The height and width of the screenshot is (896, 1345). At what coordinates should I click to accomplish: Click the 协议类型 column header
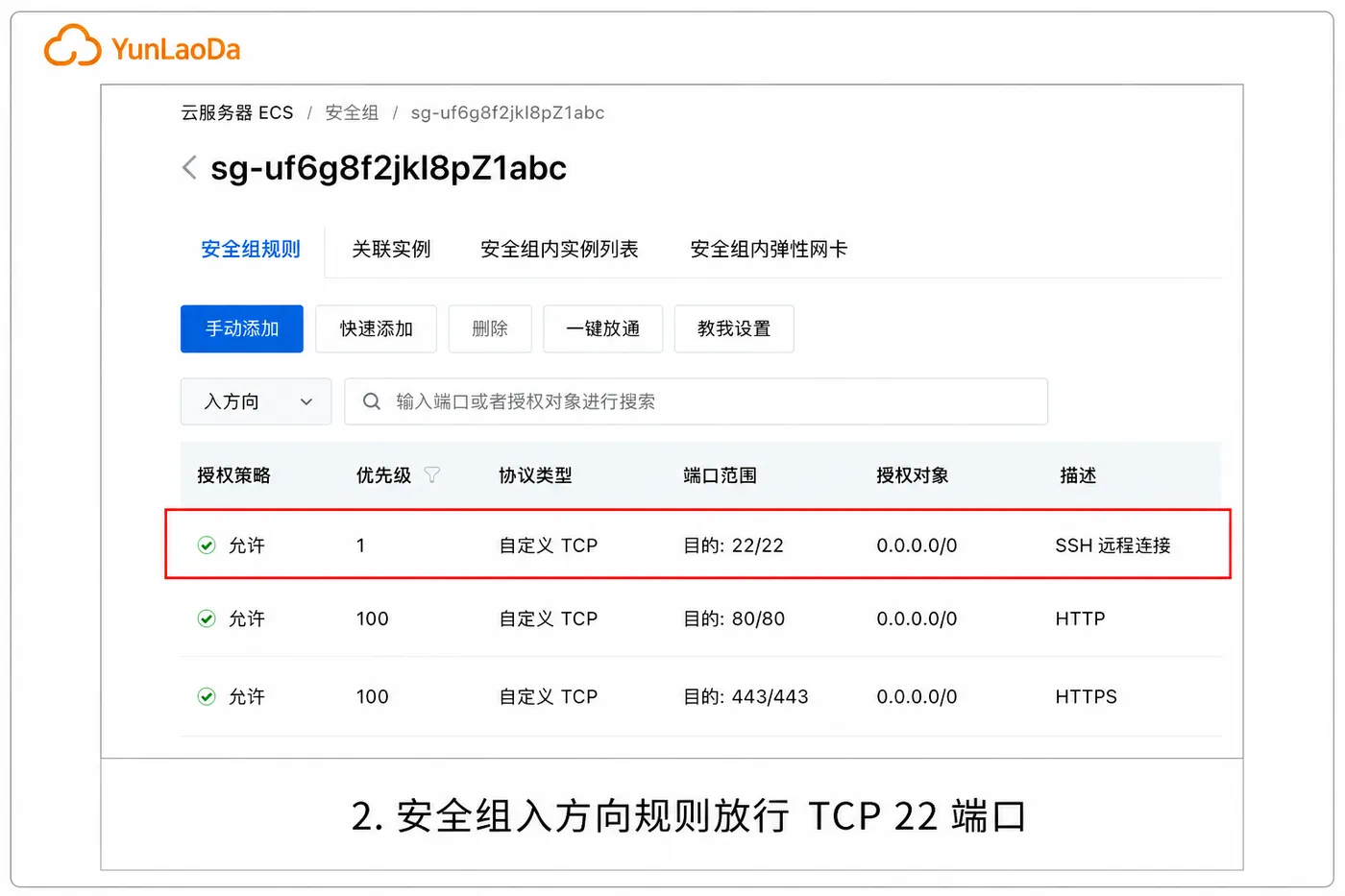tap(535, 475)
